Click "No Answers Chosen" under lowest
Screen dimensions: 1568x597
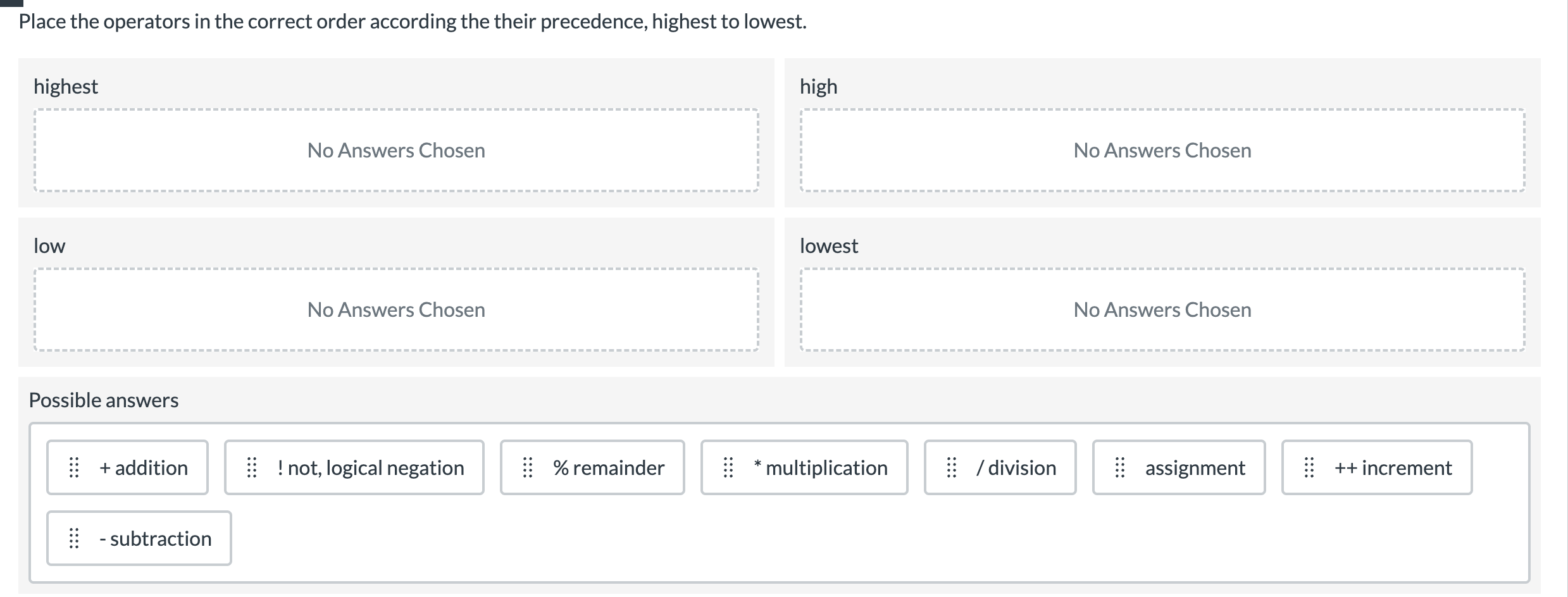1162,309
